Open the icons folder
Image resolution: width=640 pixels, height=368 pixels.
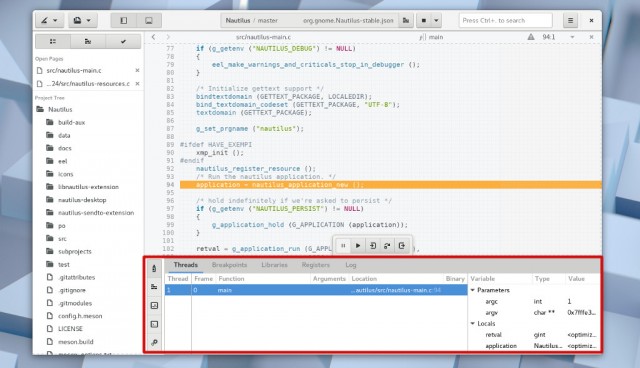pyautogui.click(x=65, y=174)
